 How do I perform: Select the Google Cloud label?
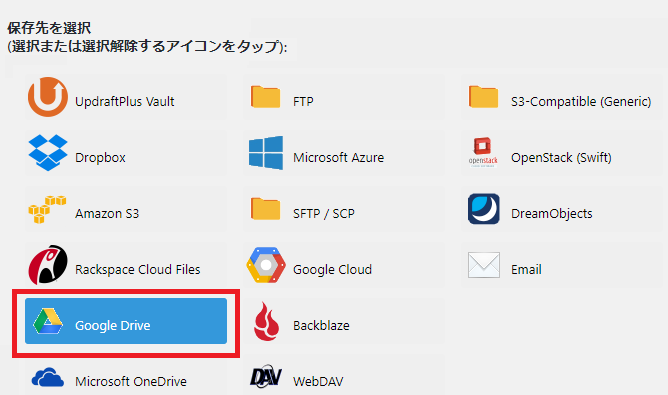tap(332, 270)
